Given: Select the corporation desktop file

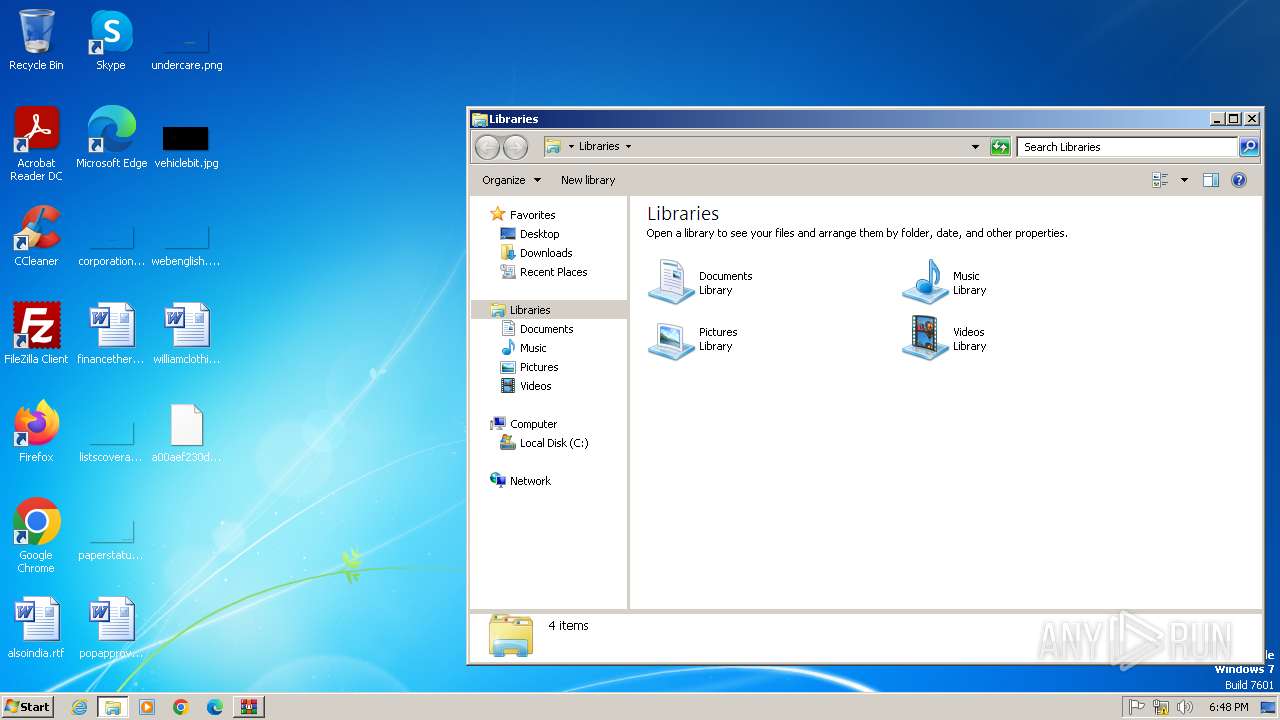Looking at the screenshot, I should 111,245.
